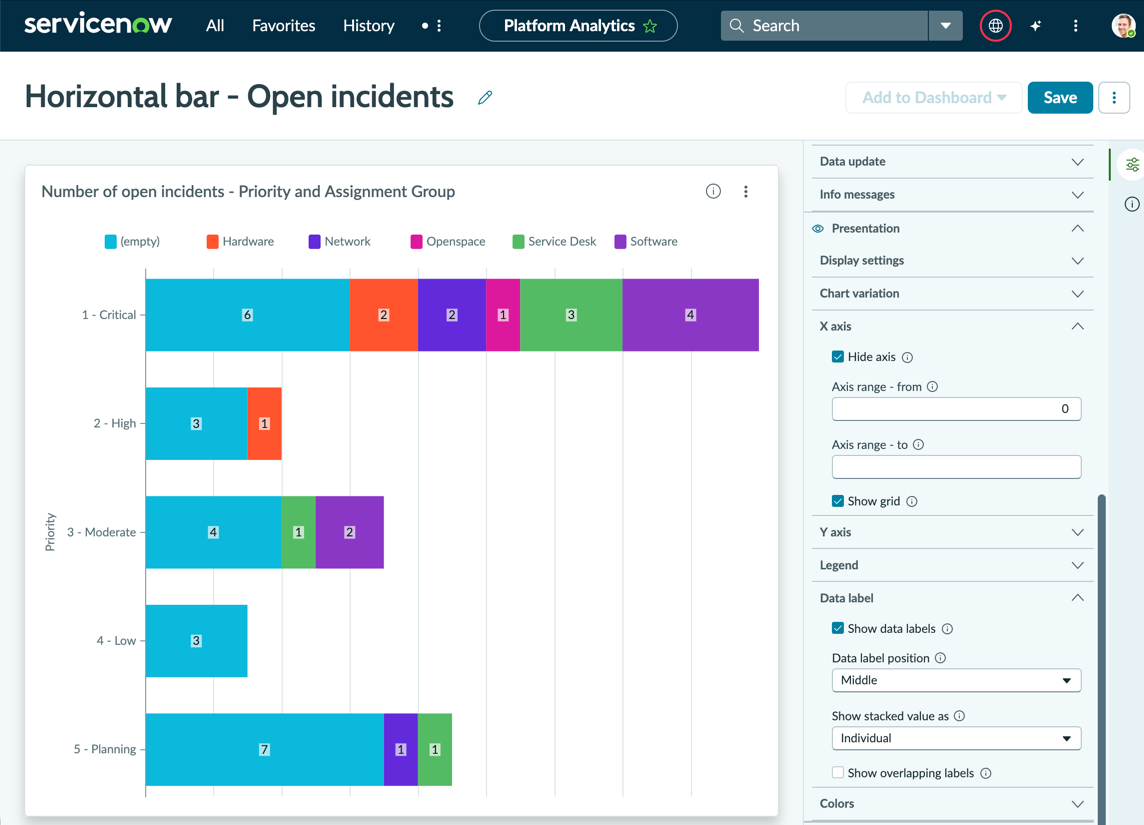The image size is (1144, 825).
Task: Click the Planning (empty) bar segment showing 7
Action: pos(265,749)
